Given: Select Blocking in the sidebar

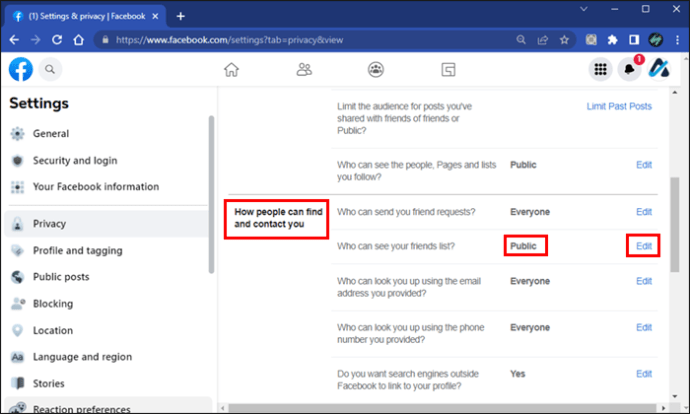Looking at the screenshot, I should tap(53, 304).
